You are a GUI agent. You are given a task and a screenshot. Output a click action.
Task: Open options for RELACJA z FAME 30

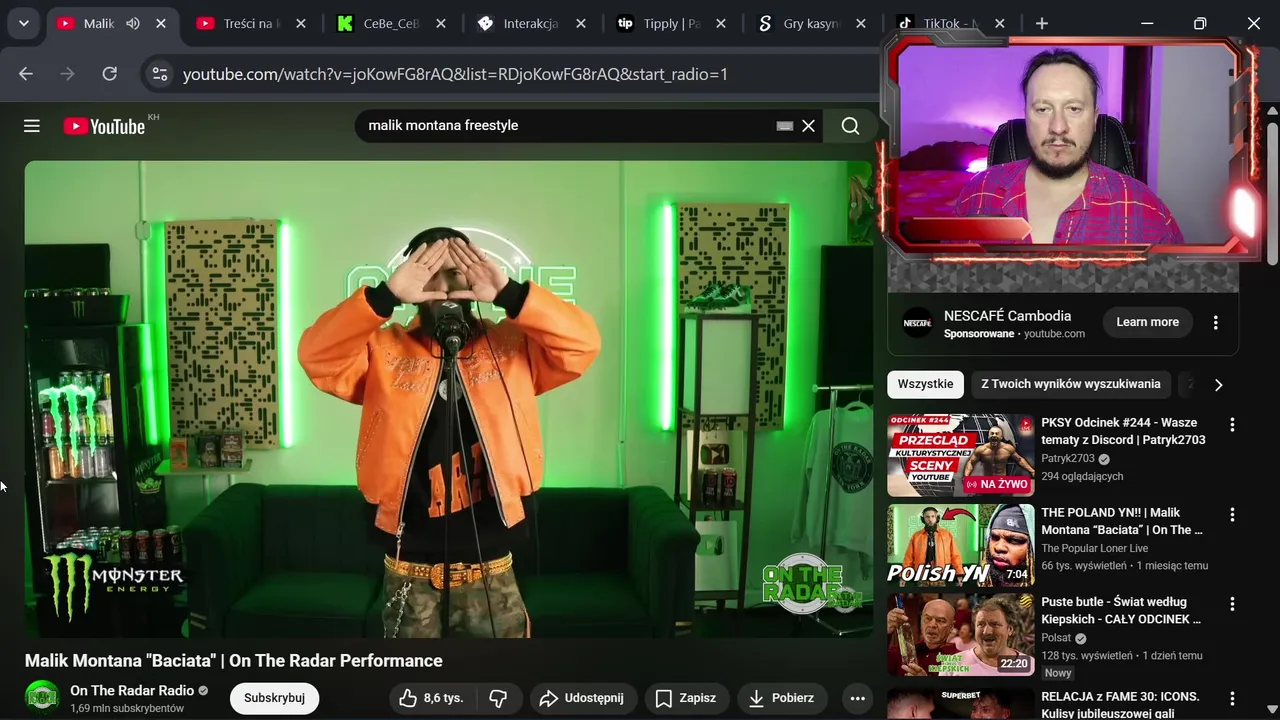[x=1232, y=699]
